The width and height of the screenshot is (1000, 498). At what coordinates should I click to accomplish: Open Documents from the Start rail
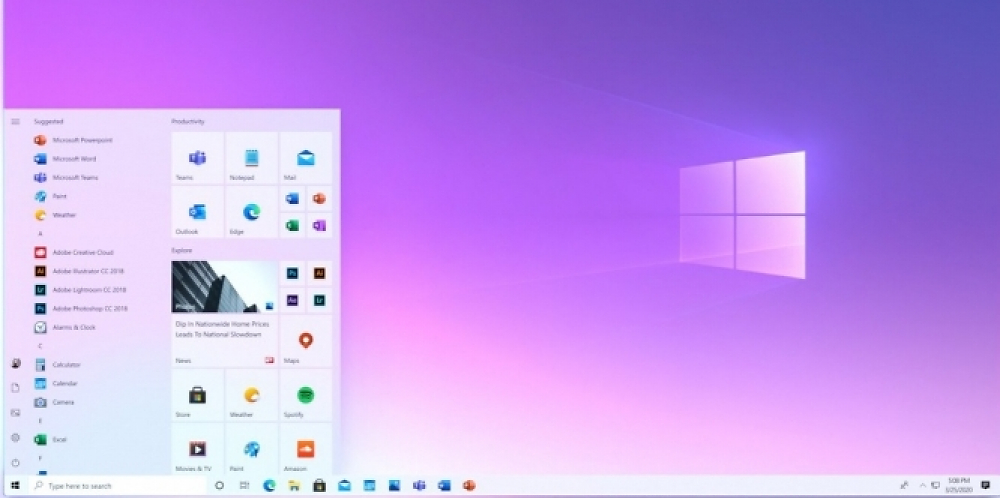(x=16, y=388)
